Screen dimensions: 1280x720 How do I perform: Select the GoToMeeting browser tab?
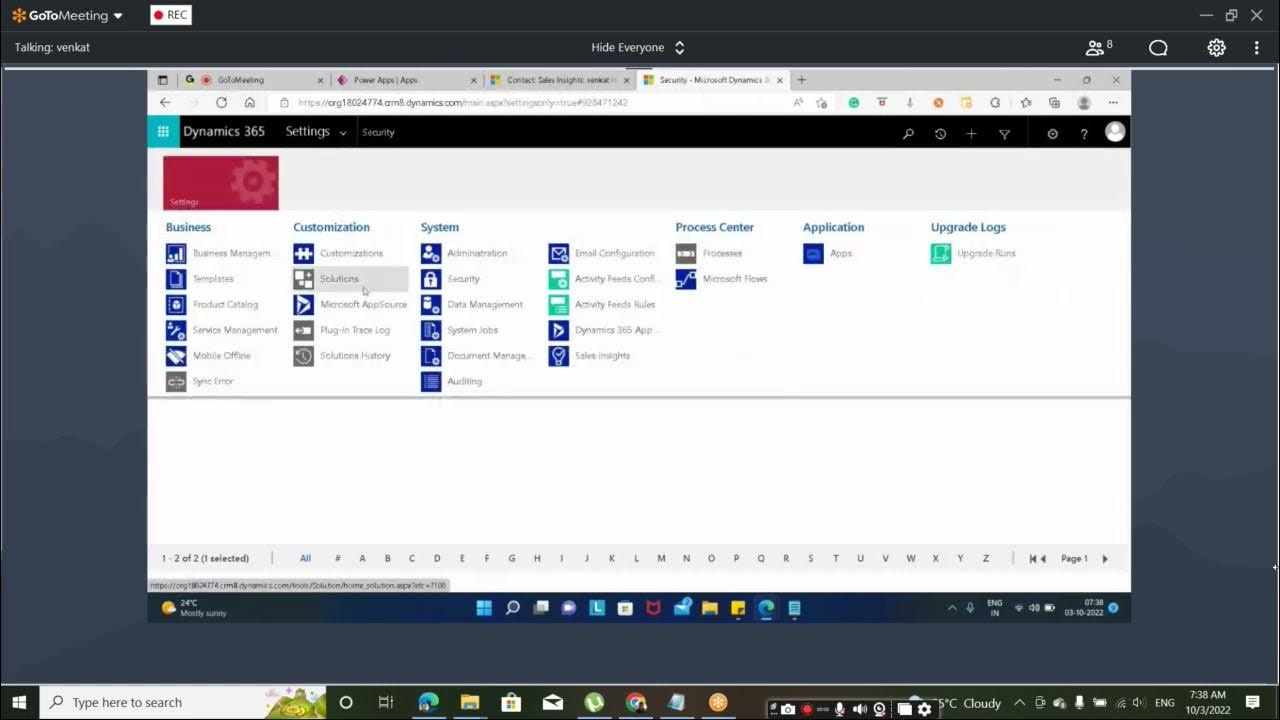[253, 80]
